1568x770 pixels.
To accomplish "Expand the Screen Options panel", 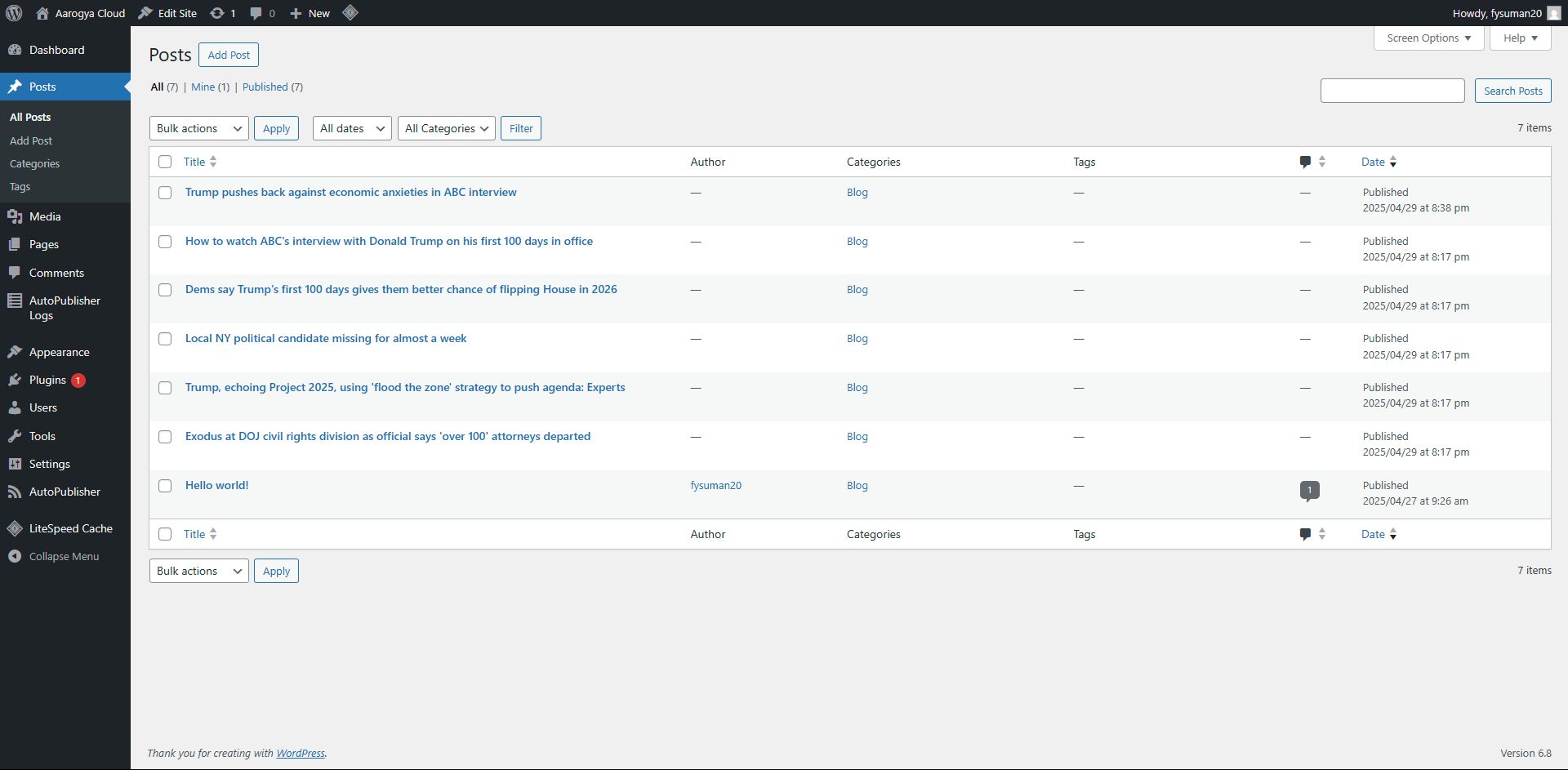I will tap(1428, 38).
